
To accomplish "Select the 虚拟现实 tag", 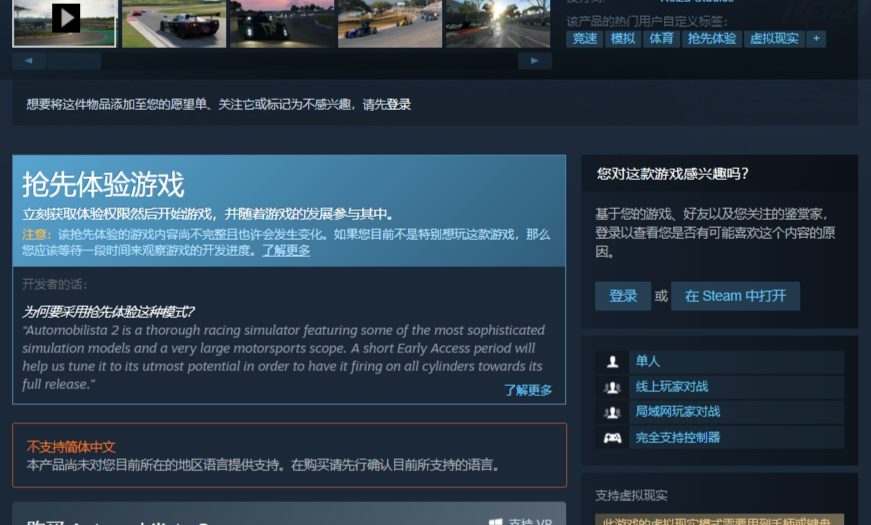I will click(774, 38).
